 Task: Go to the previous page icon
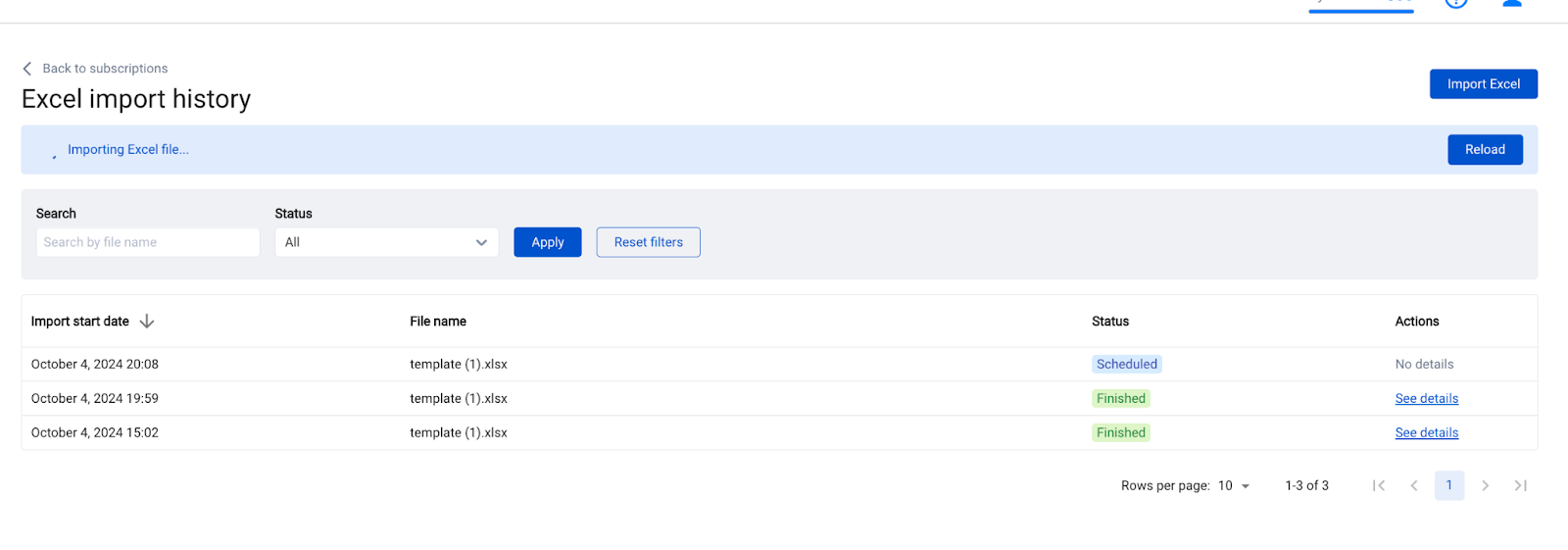(x=1414, y=486)
